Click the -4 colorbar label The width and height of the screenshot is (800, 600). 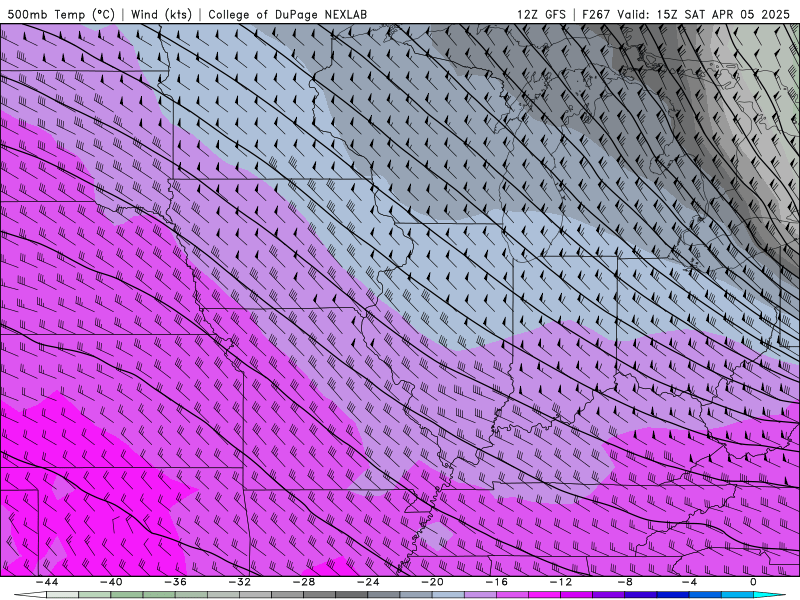tap(689, 582)
